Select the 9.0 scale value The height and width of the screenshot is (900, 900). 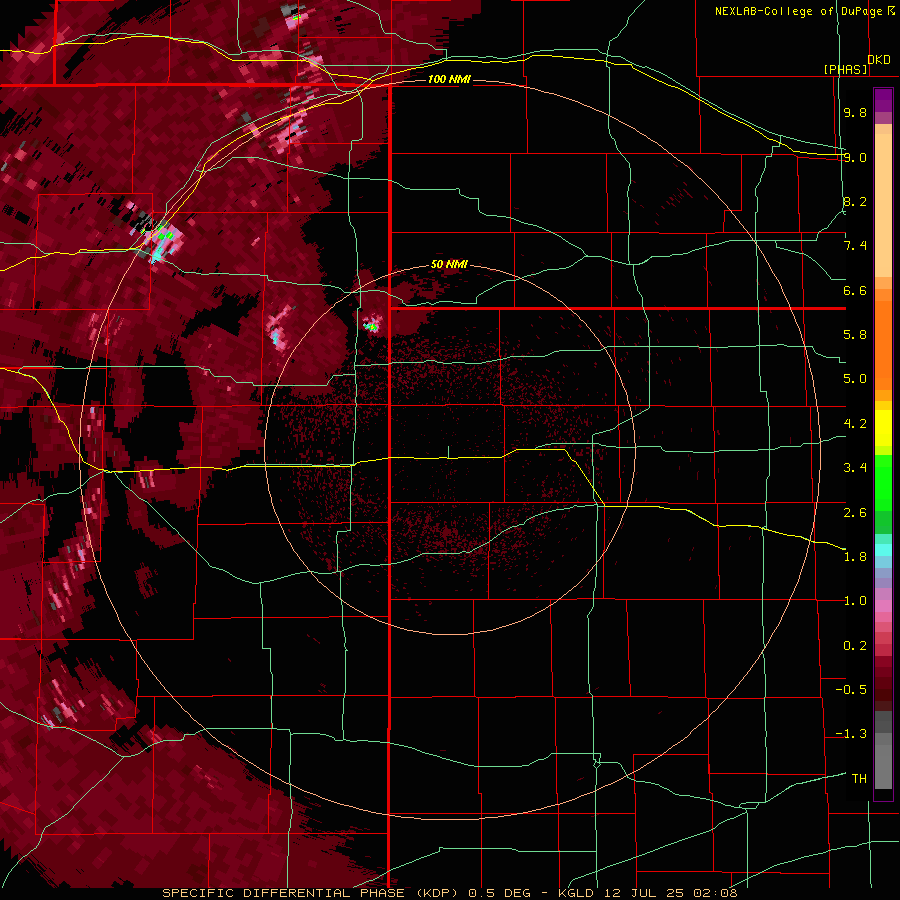pos(855,157)
